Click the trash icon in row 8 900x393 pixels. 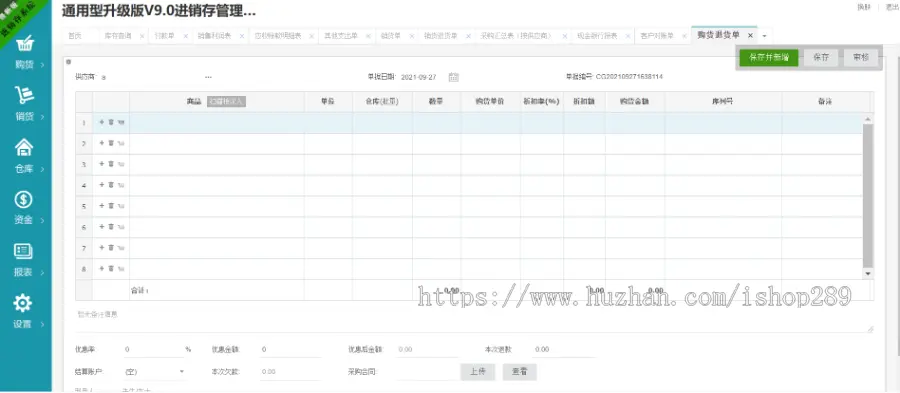pyautogui.click(x=111, y=269)
